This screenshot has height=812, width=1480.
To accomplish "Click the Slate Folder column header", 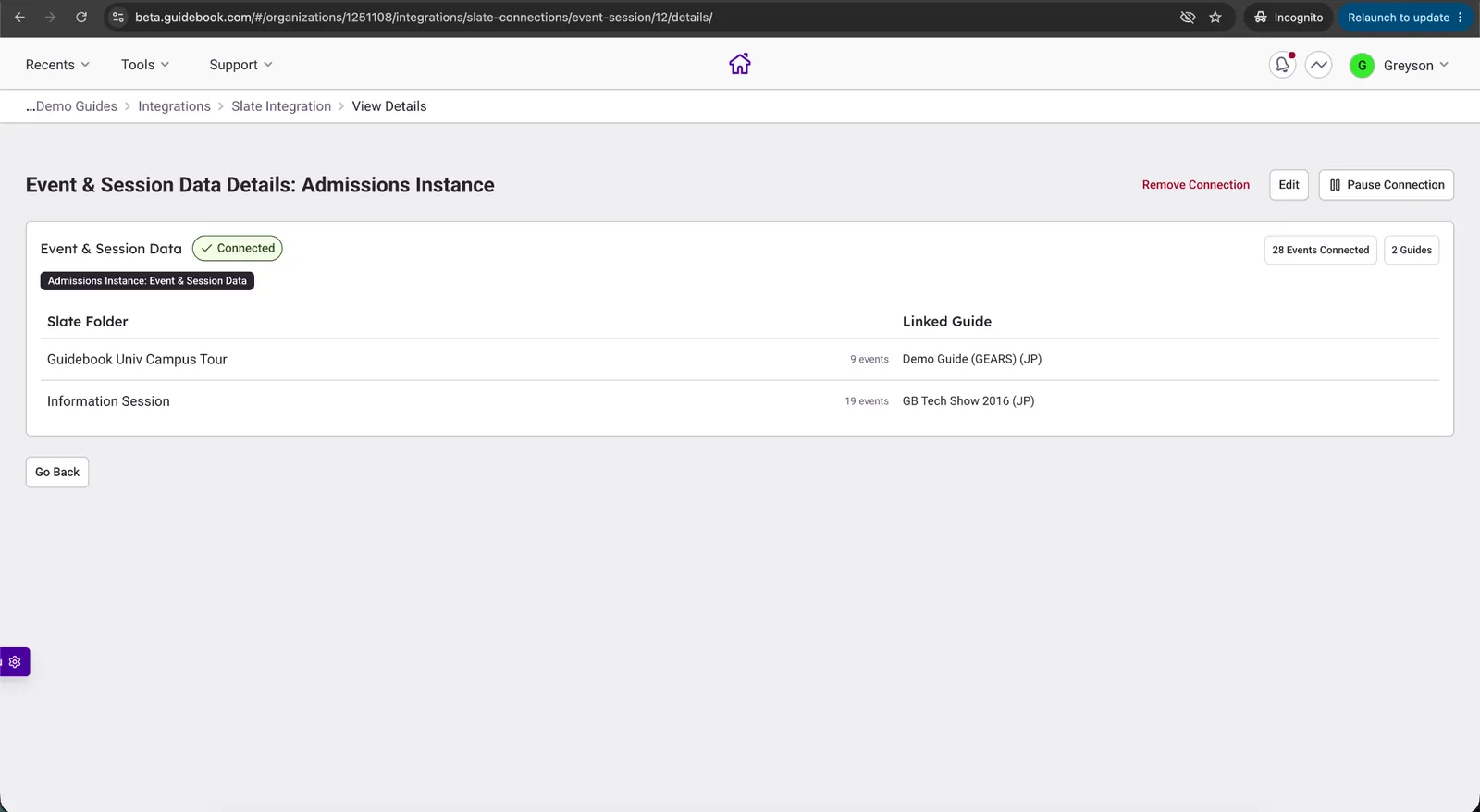I will (88, 322).
